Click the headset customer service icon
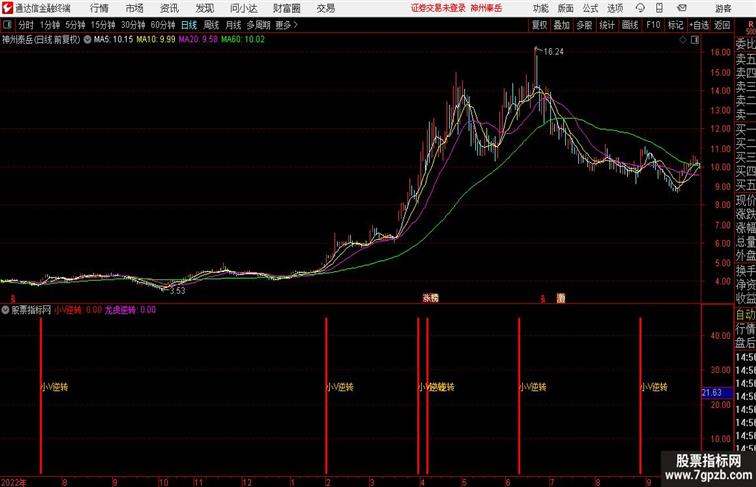Screen dimensions: 756x487 [x=640, y=8]
